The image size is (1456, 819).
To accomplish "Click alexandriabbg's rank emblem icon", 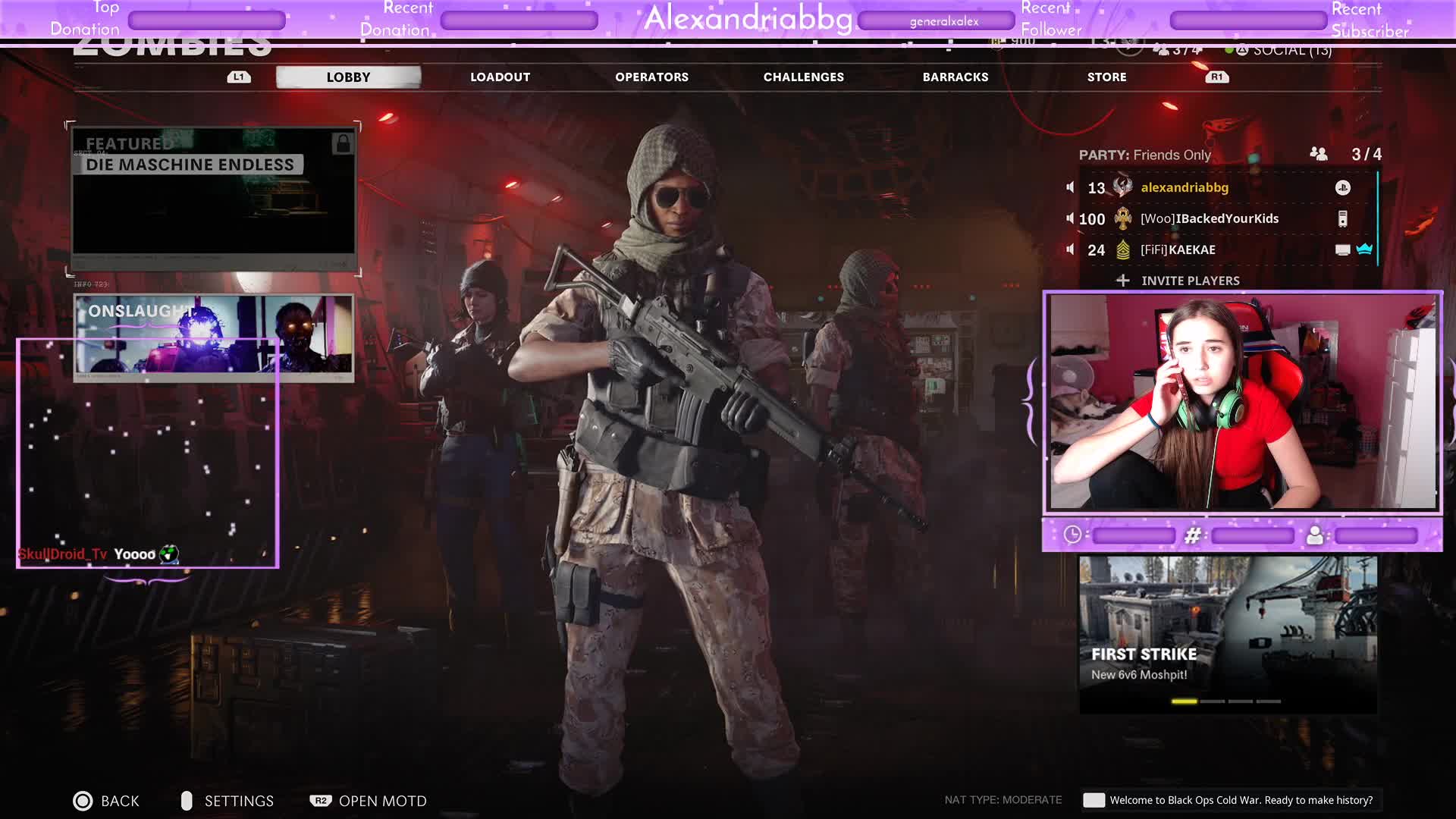I will (x=1122, y=187).
